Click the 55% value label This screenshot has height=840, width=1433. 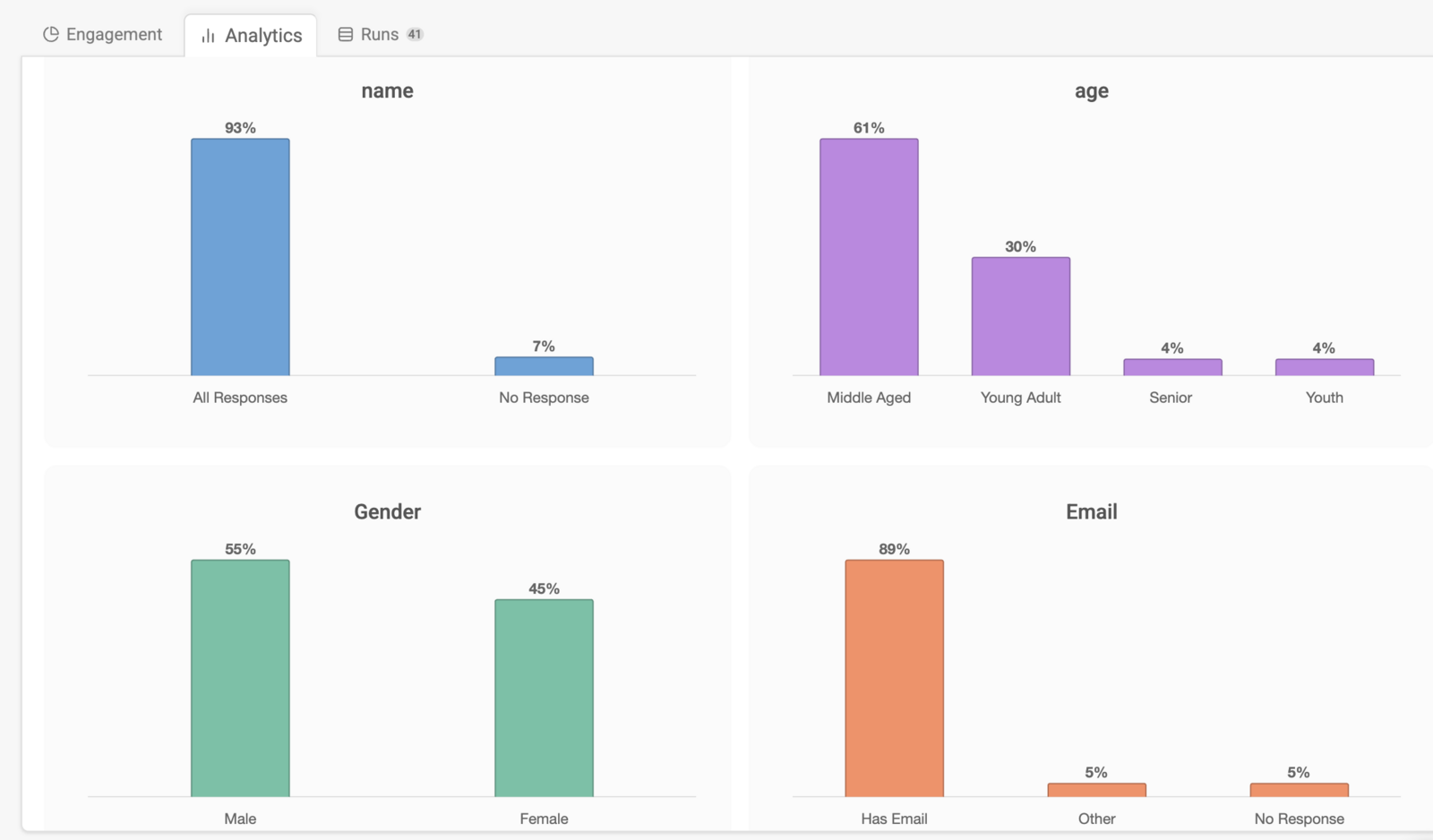pos(240,549)
